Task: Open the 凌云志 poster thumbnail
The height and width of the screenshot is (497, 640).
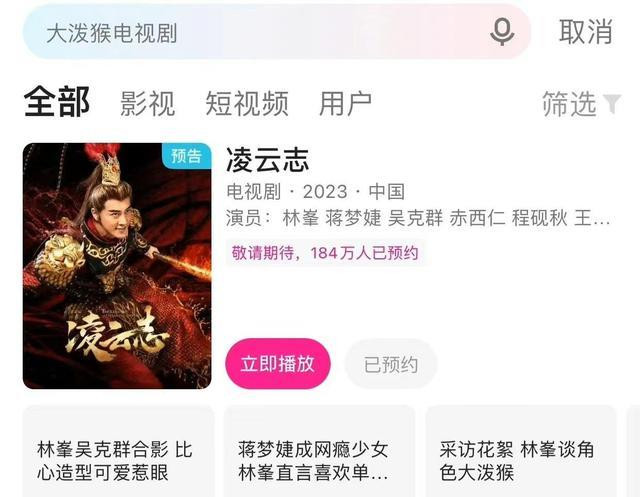Action: coord(117,266)
